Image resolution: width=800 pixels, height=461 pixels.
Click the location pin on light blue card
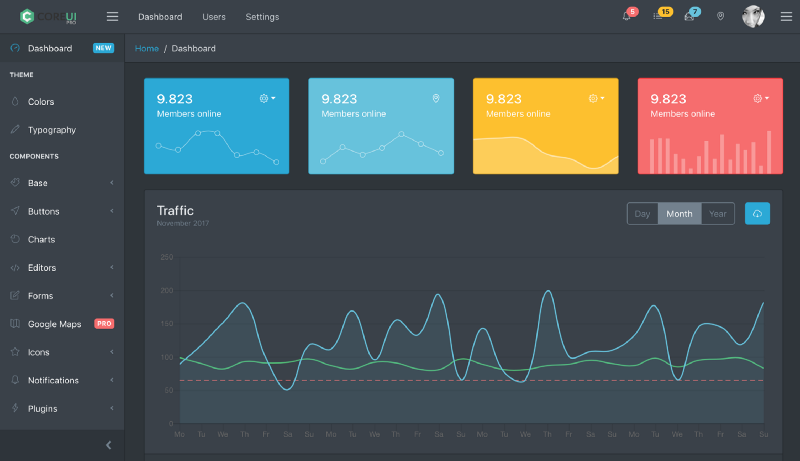pyautogui.click(x=436, y=98)
